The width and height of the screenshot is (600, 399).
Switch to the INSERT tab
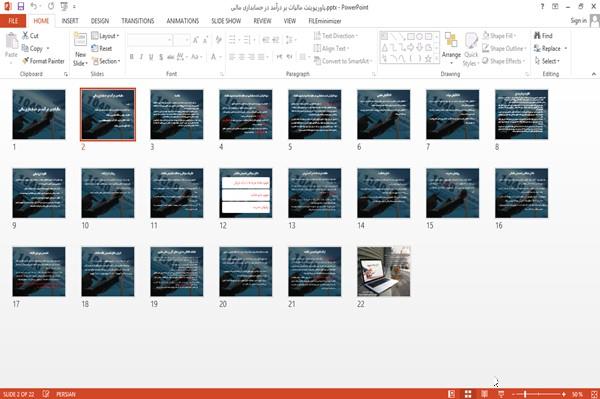[70, 21]
